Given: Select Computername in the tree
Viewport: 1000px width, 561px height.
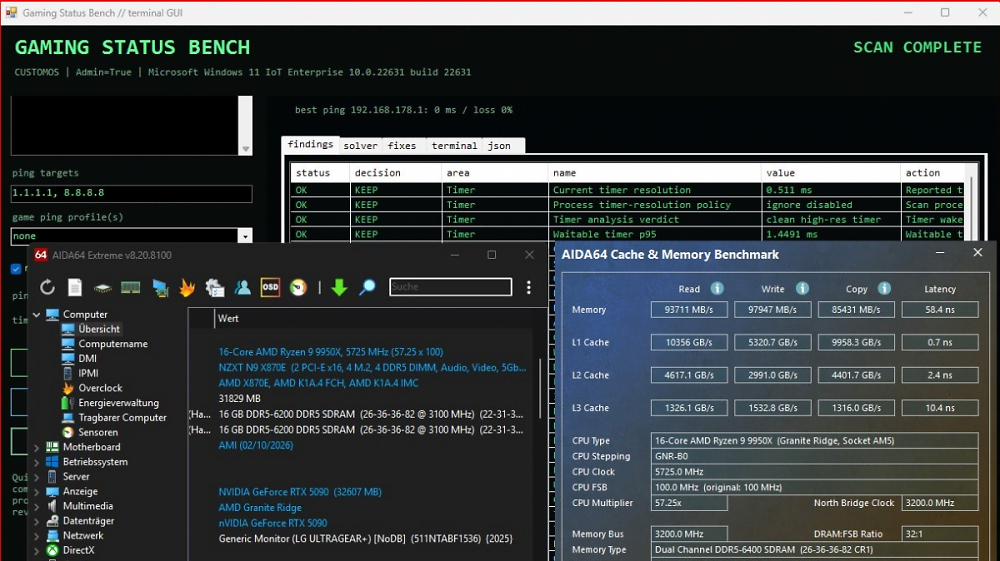Looking at the screenshot, I should (113, 344).
